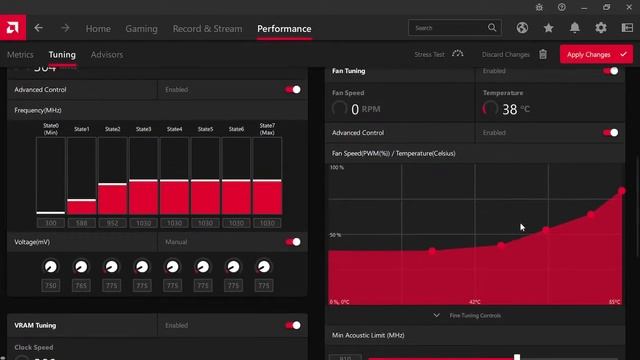Select the Performance tab

pos(284,29)
